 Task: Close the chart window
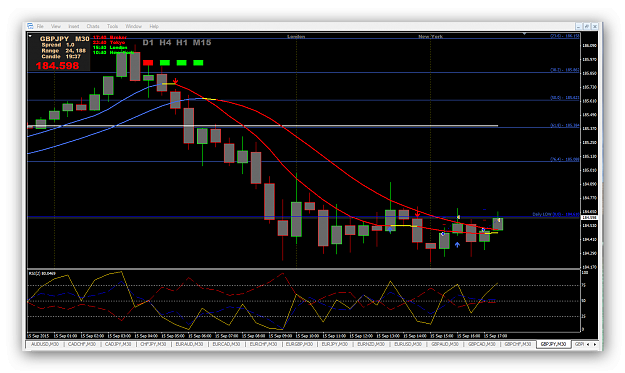point(595,26)
